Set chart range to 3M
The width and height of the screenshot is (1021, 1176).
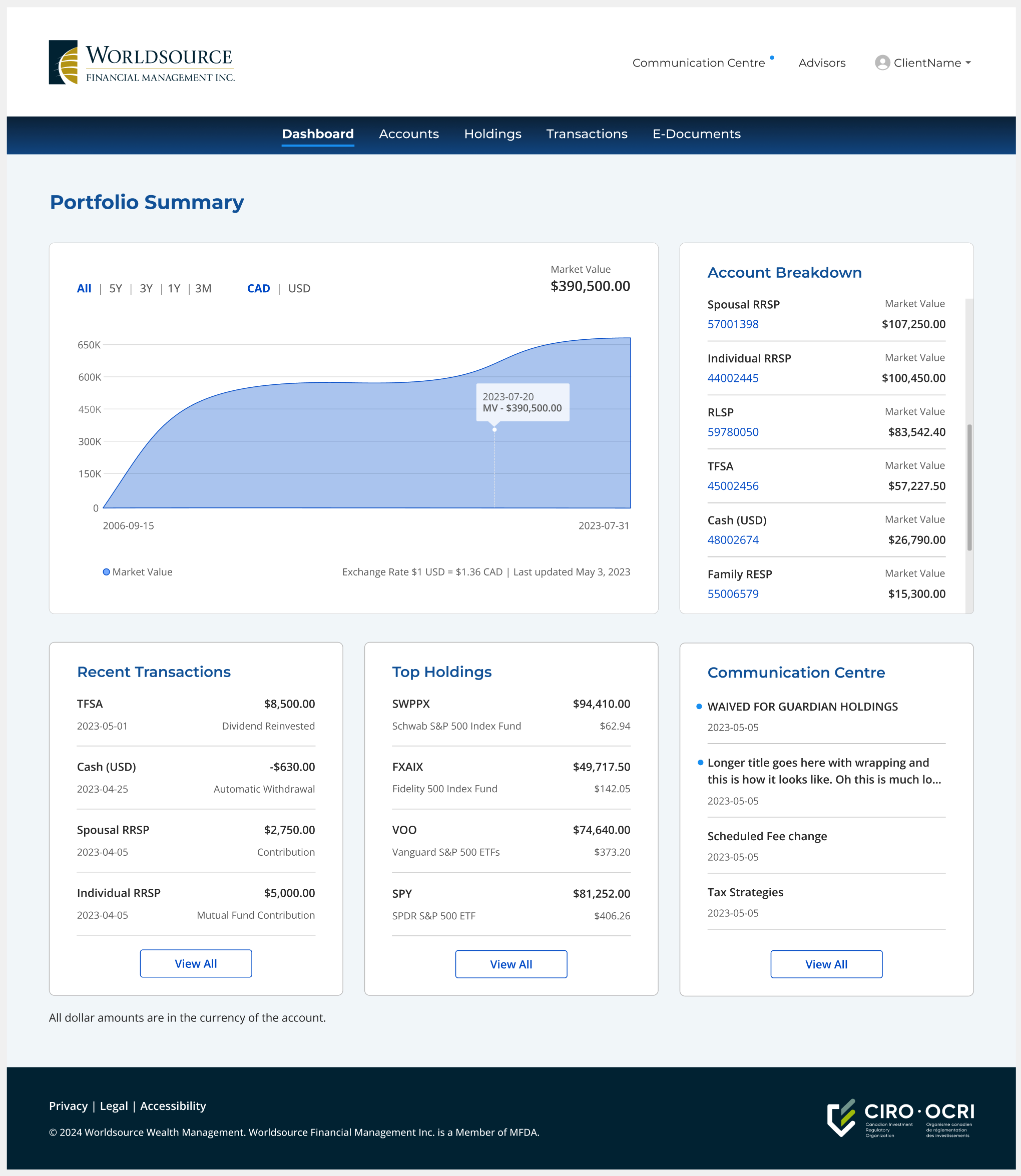(203, 288)
